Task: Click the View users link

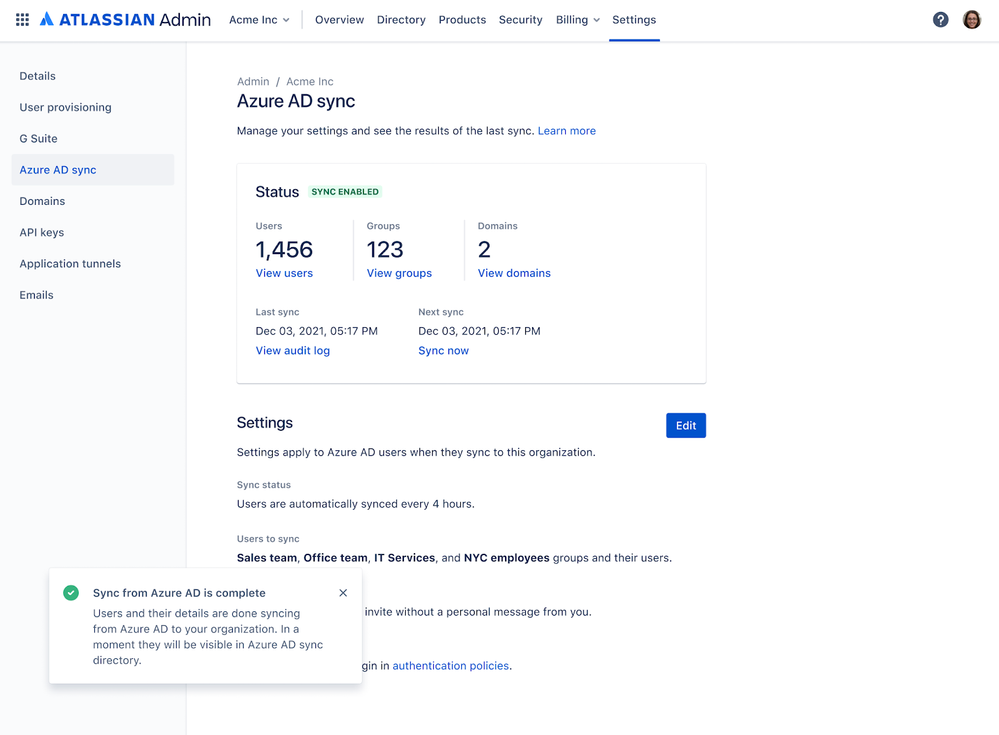Action: tap(284, 273)
